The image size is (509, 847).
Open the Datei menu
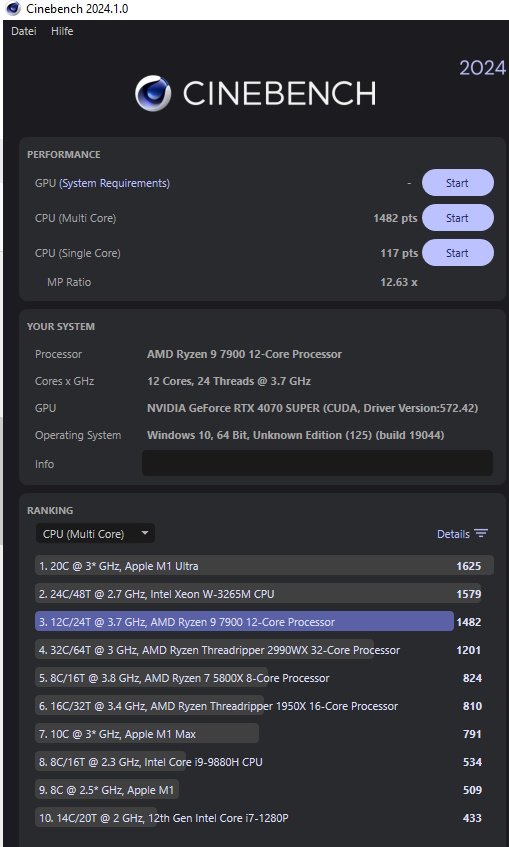[x=24, y=31]
